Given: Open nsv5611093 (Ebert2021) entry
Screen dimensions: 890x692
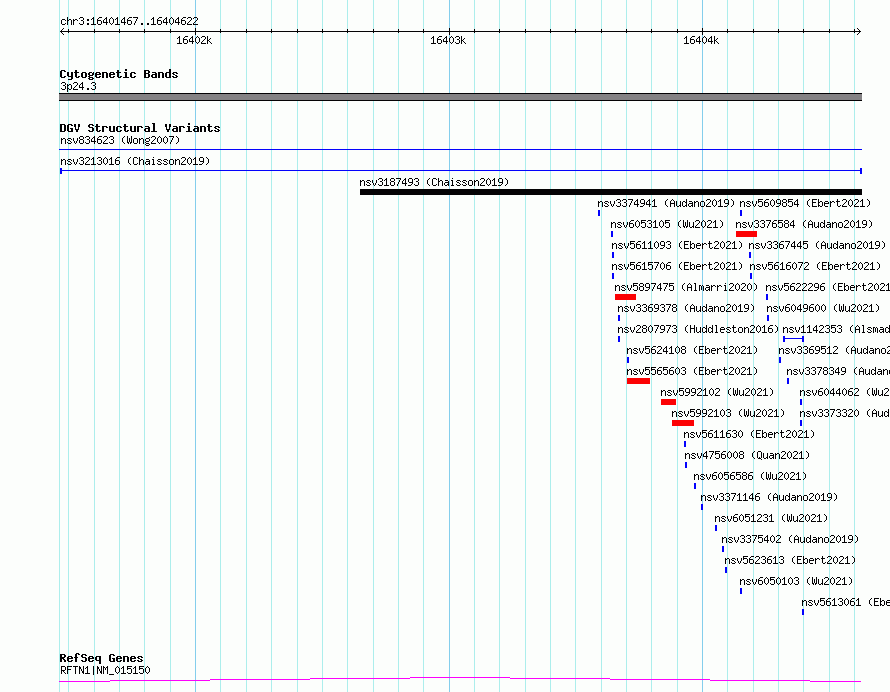Looking at the screenshot, I should coord(677,245).
